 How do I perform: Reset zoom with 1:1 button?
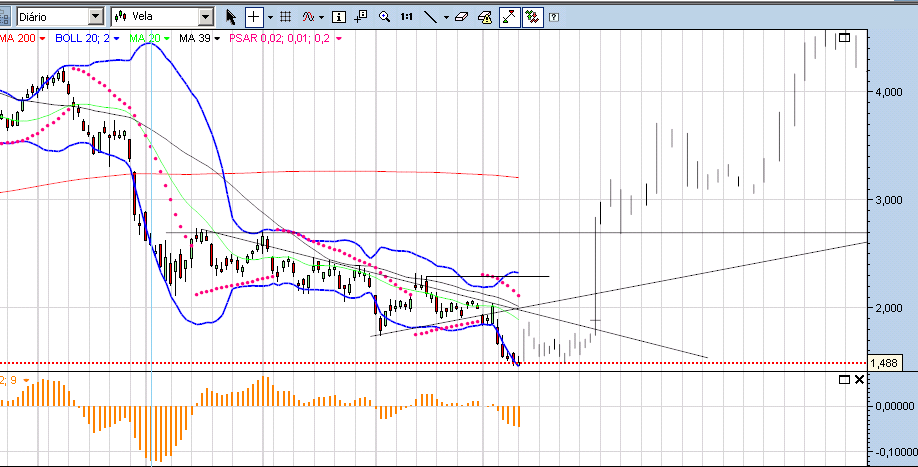pos(406,17)
